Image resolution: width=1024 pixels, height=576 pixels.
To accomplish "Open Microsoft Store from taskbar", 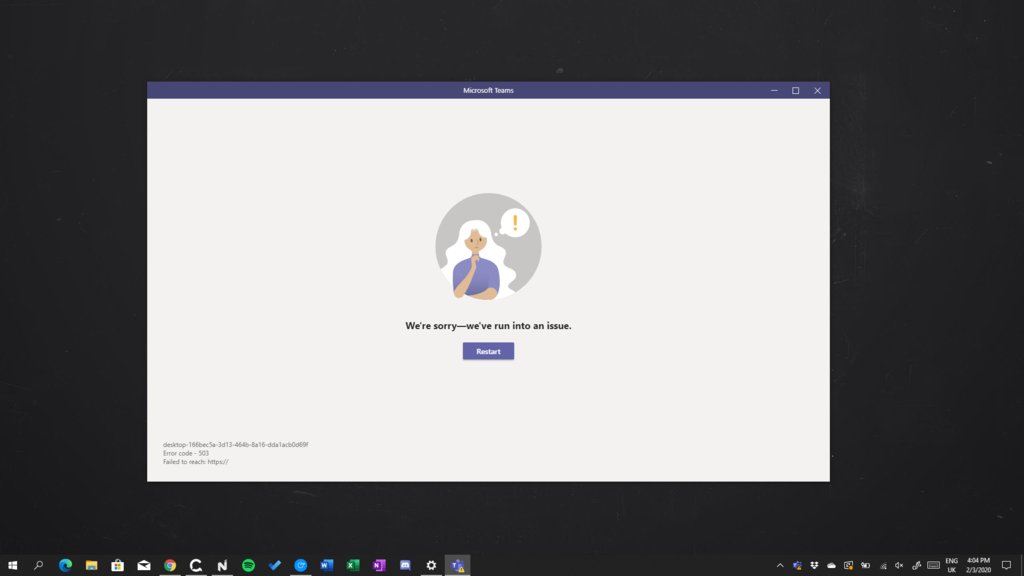I will [x=118, y=565].
